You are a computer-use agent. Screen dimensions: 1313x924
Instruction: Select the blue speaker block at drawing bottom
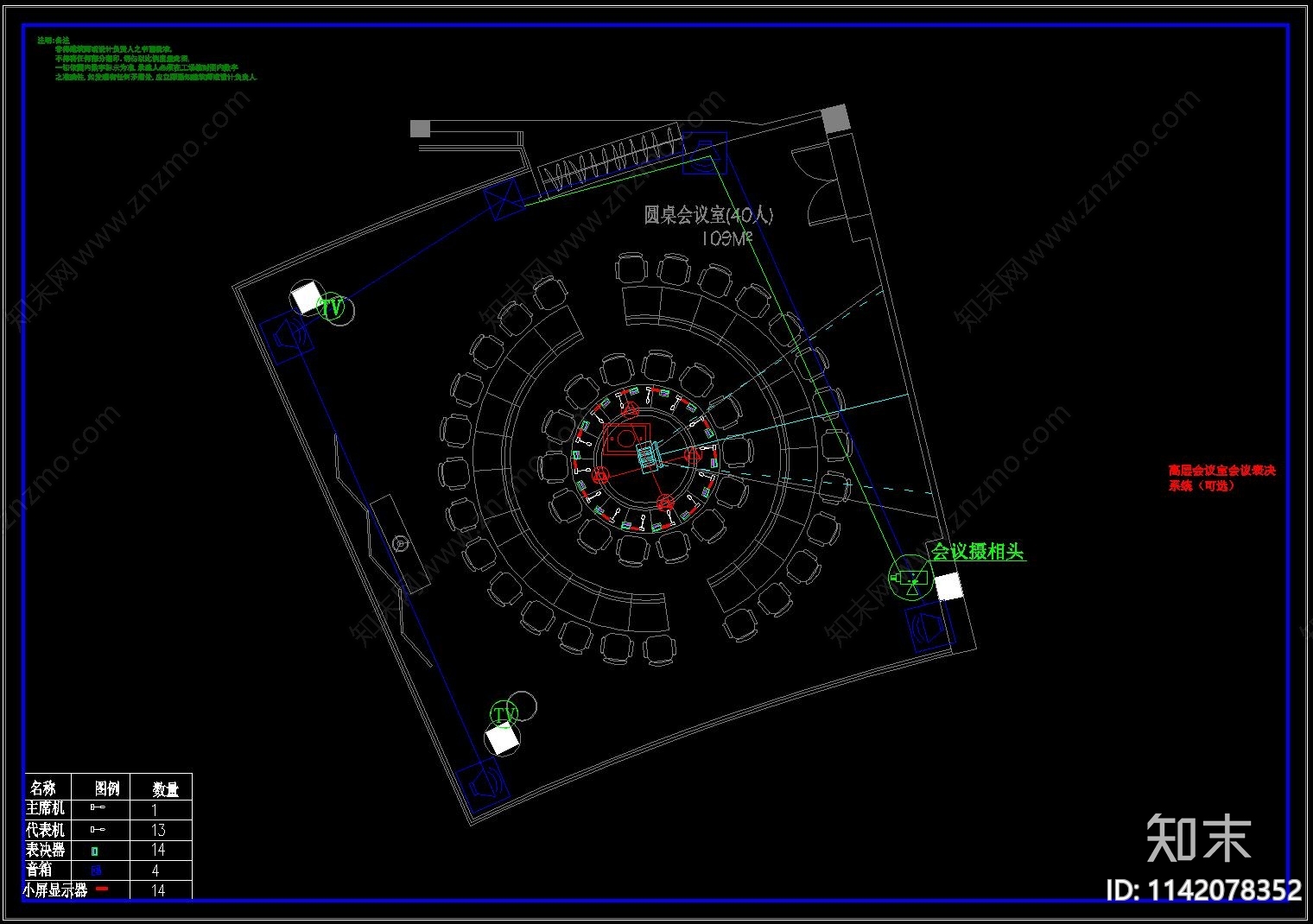coord(483,784)
